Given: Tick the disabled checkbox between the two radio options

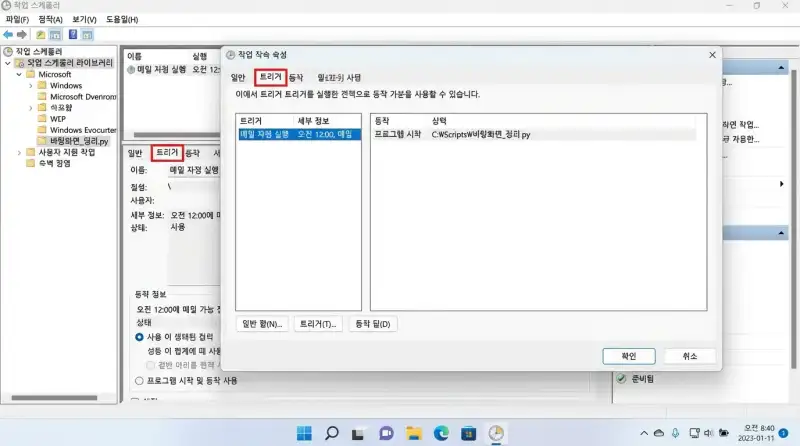Looking at the screenshot, I should [x=151, y=364].
